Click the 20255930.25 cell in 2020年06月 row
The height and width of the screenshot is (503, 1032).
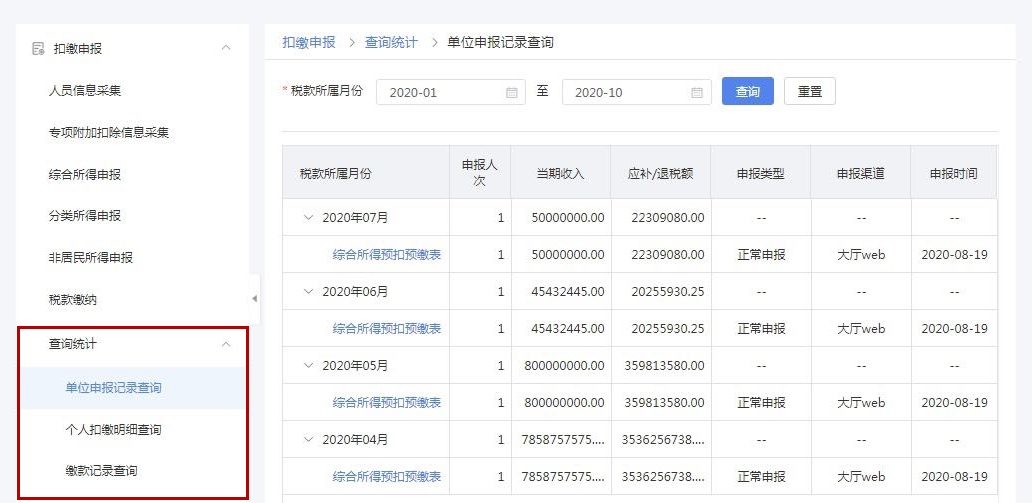point(660,291)
